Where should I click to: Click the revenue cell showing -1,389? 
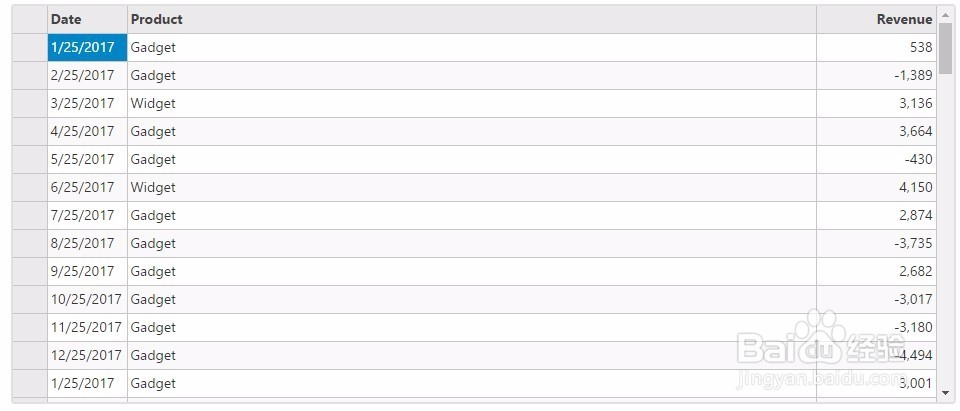pos(876,75)
